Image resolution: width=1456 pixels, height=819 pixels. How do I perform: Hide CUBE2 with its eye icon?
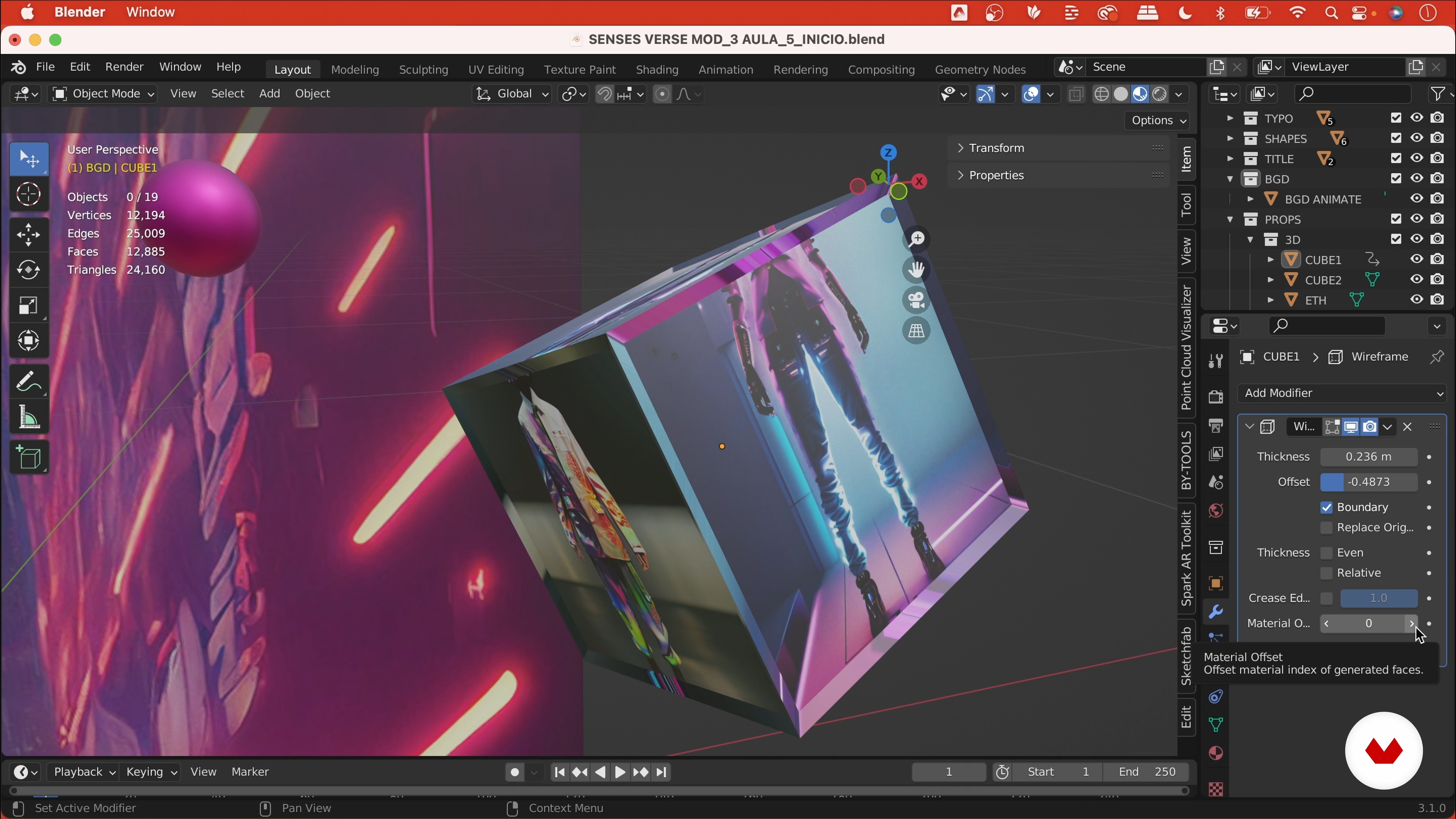pyautogui.click(x=1417, y=280)
